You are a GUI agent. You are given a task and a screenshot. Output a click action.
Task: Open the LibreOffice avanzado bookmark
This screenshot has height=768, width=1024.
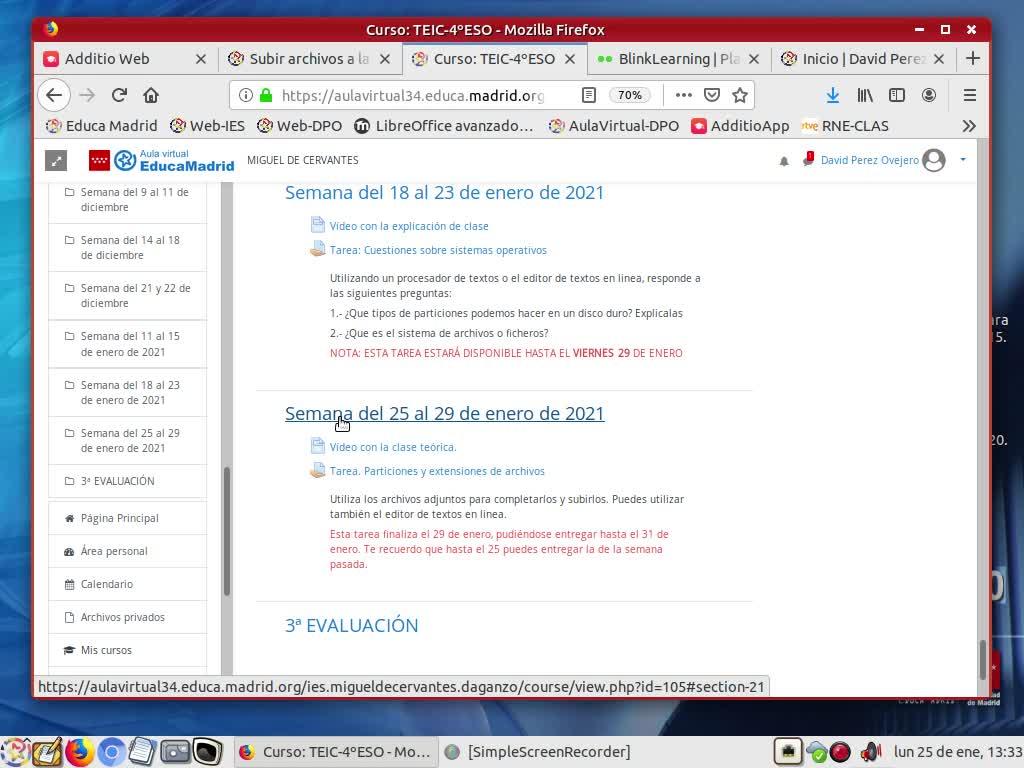point(444,126)
